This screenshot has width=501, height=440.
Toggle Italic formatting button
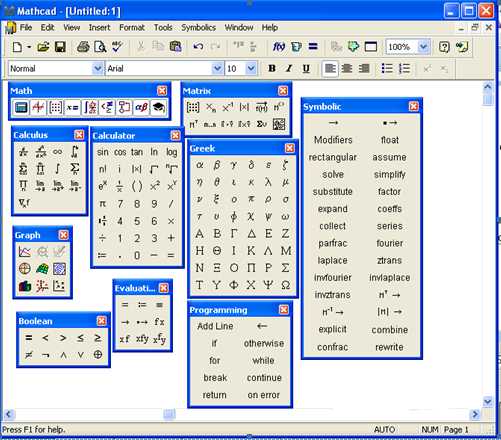click(289, 68)
